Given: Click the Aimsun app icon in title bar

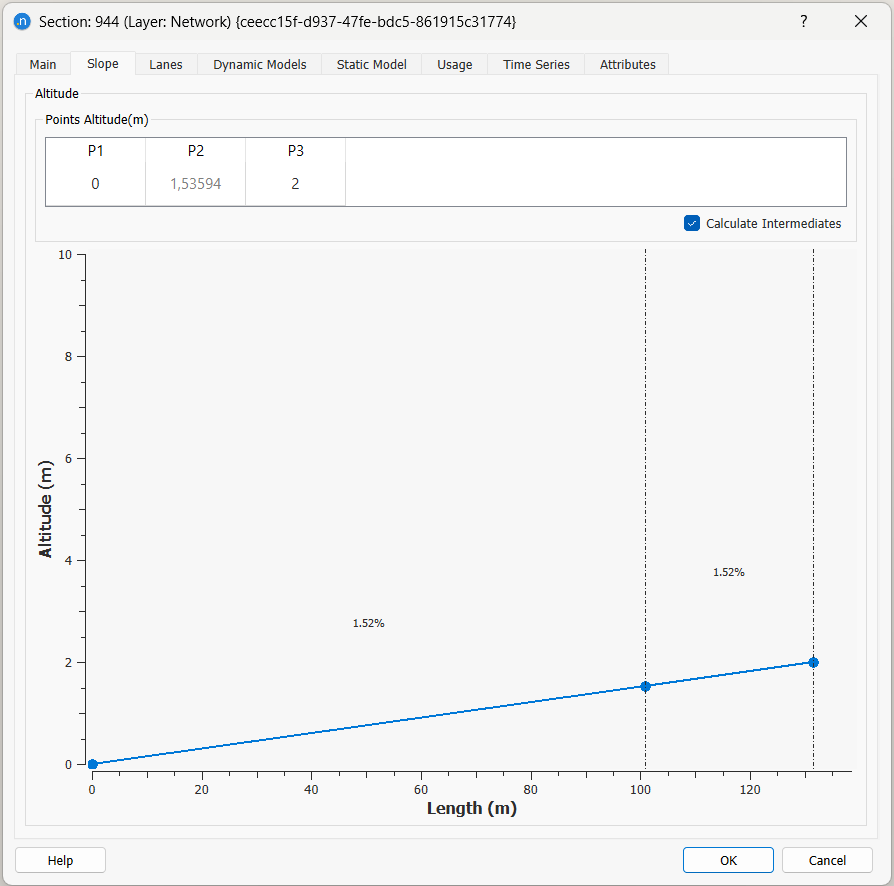Looking at the screenshot, I should point(22,21).
